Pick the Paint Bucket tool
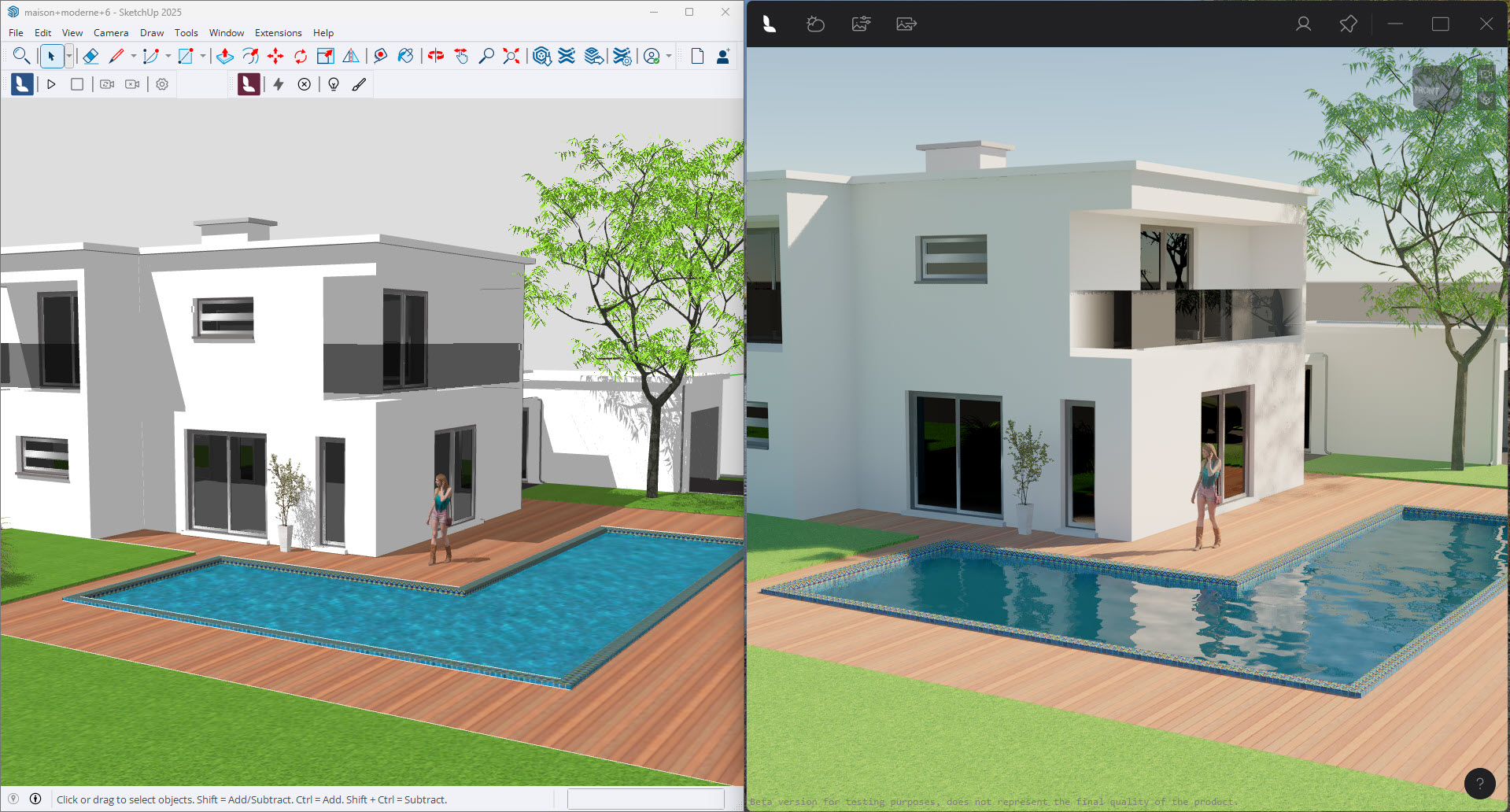The width and height of the screenshot is (1510, 812). tap(405, 56)
